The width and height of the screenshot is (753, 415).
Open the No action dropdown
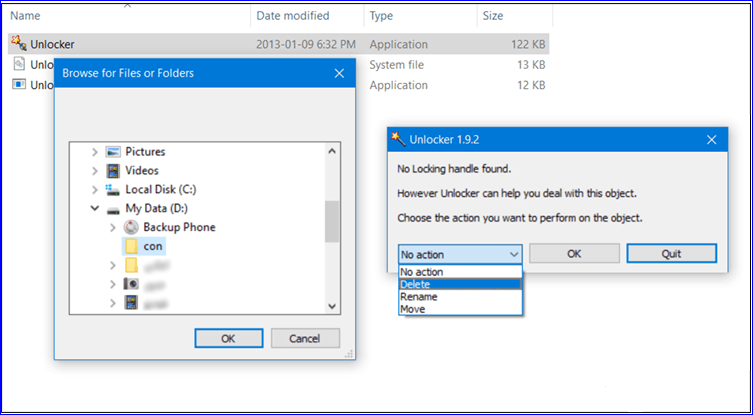[x=460, y=254]
